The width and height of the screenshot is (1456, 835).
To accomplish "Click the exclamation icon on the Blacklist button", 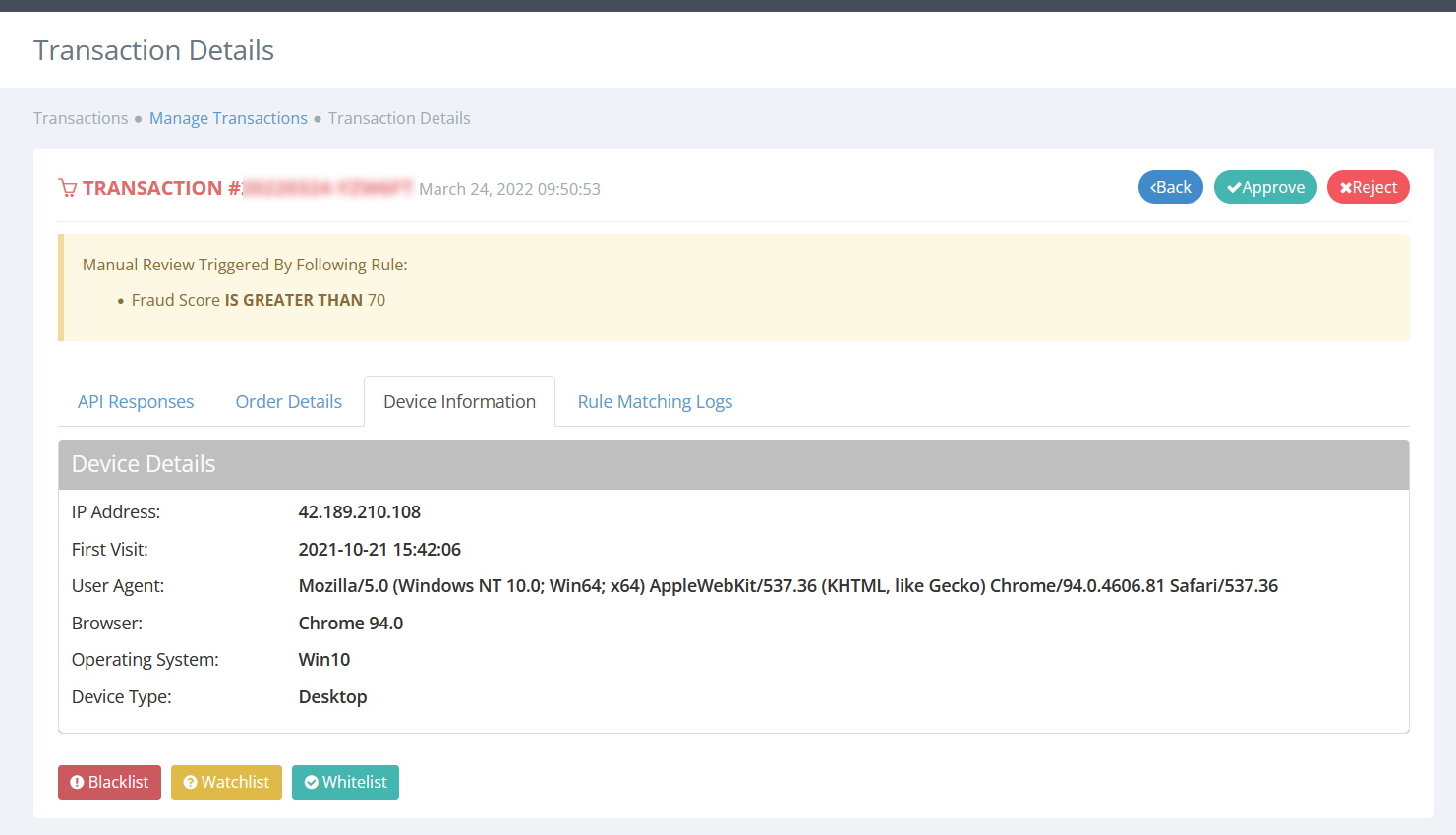I will pos(78,782).
